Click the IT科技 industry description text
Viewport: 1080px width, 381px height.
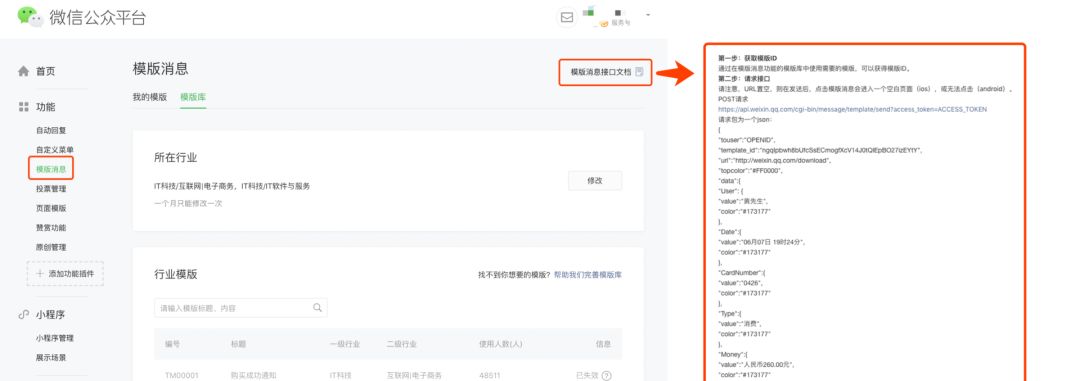tap(232, 186)
